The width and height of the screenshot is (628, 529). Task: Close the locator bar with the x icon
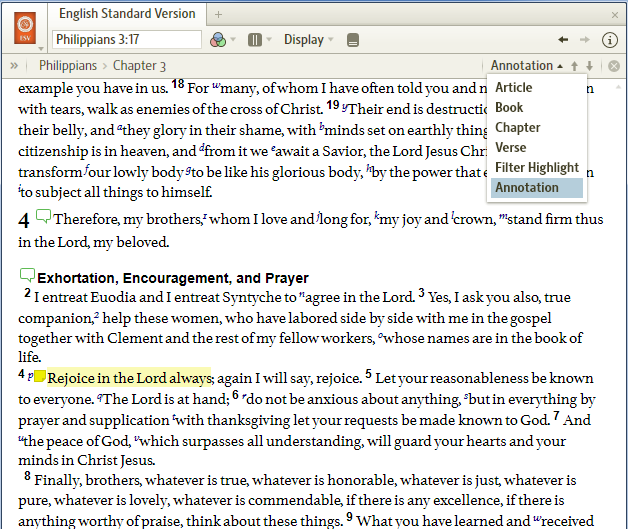point(614,66)
